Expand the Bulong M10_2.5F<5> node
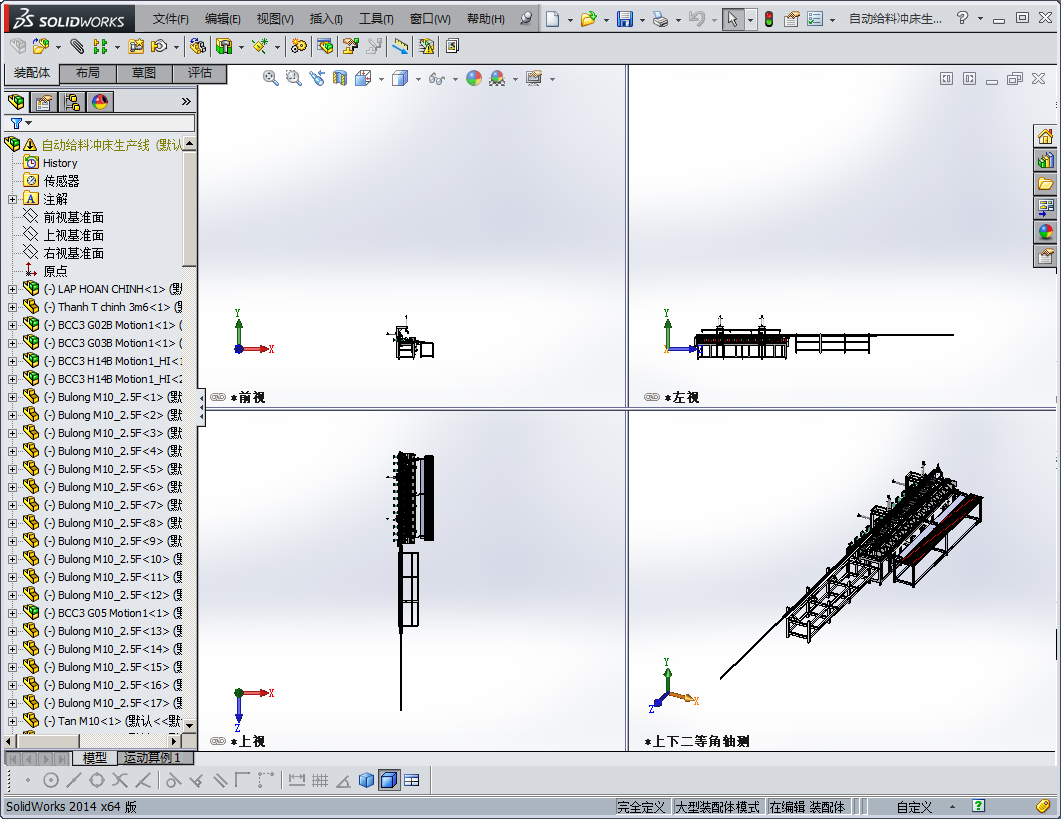Viewport: 1061px width, 819px height. pyautogui.click(x=12, y=469)
